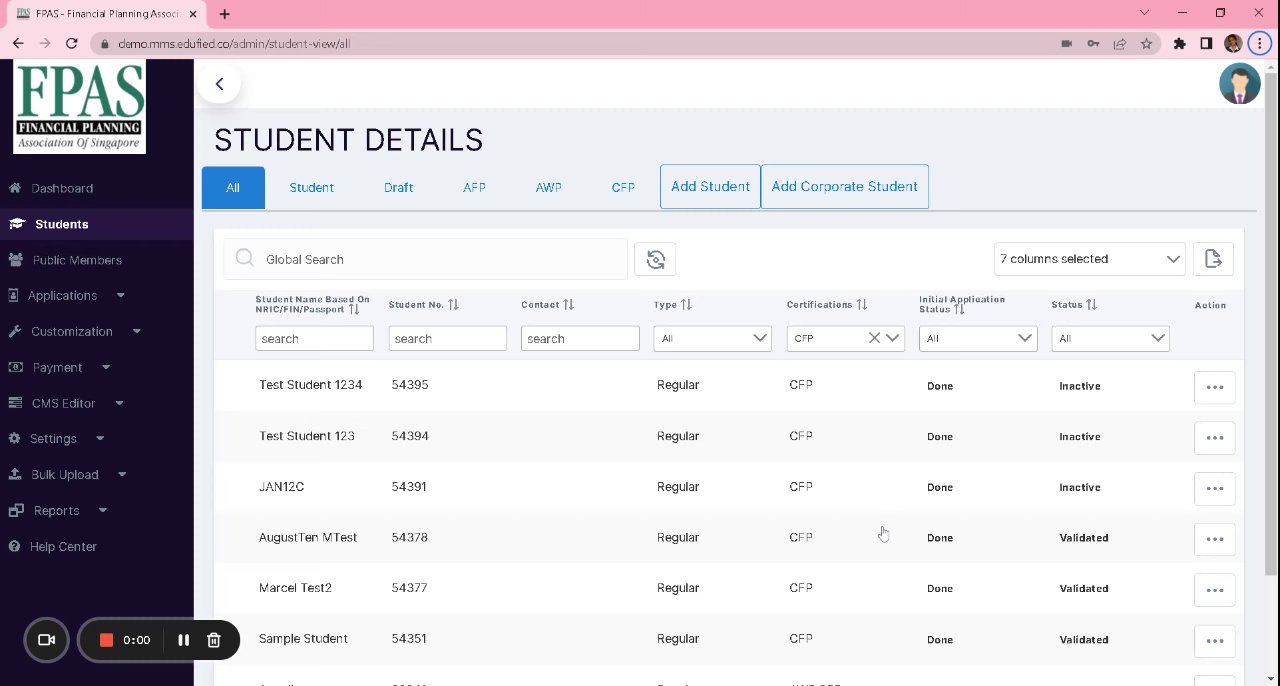Select the All tab
1280x686 pixels.
pos(233,188)
